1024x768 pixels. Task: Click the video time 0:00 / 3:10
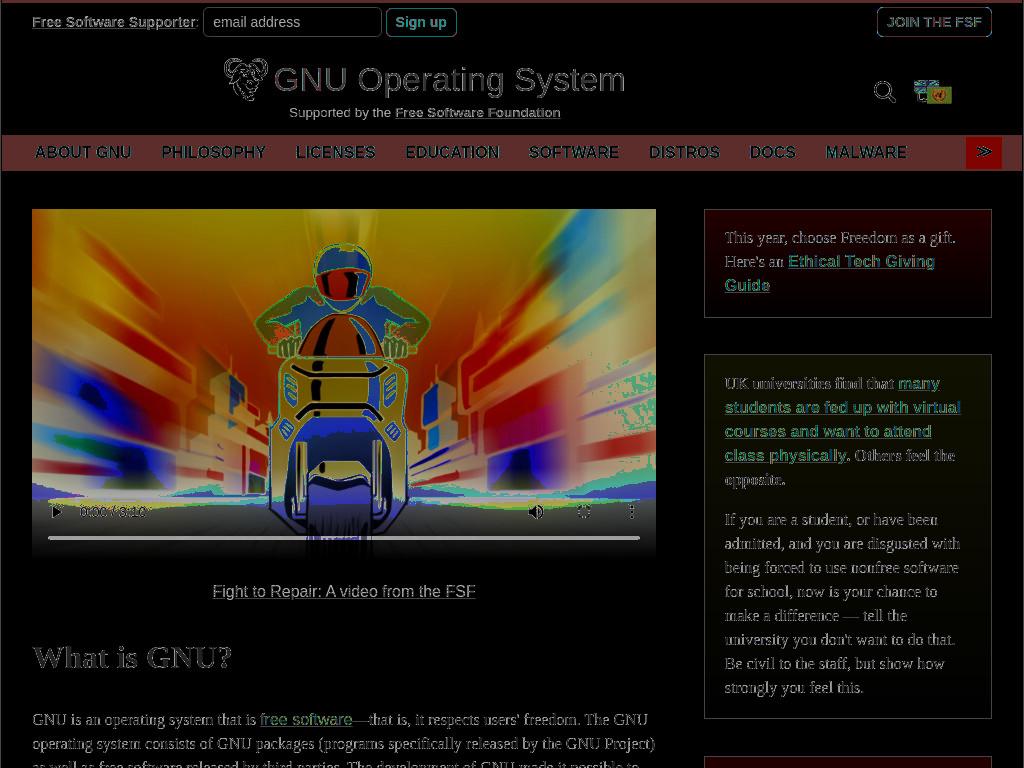tap(112, 512)
